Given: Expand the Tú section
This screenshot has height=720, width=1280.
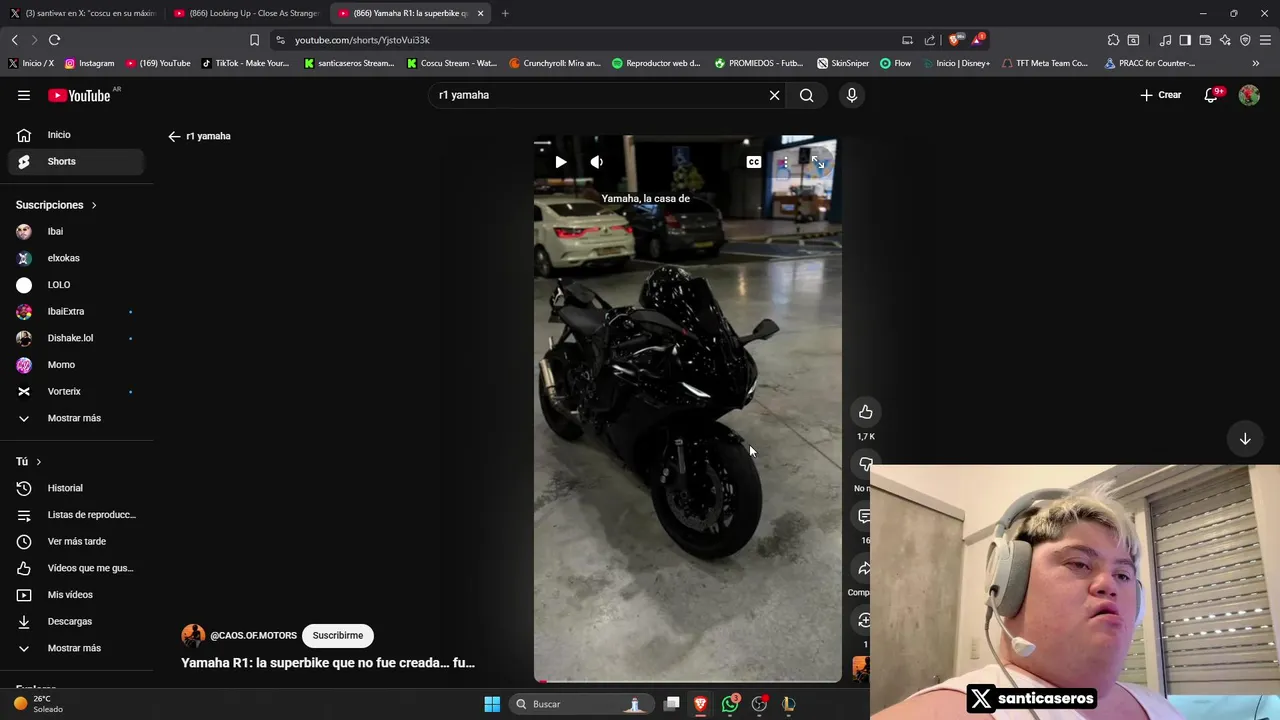Looking at the screenshot, I should [29, 461].
